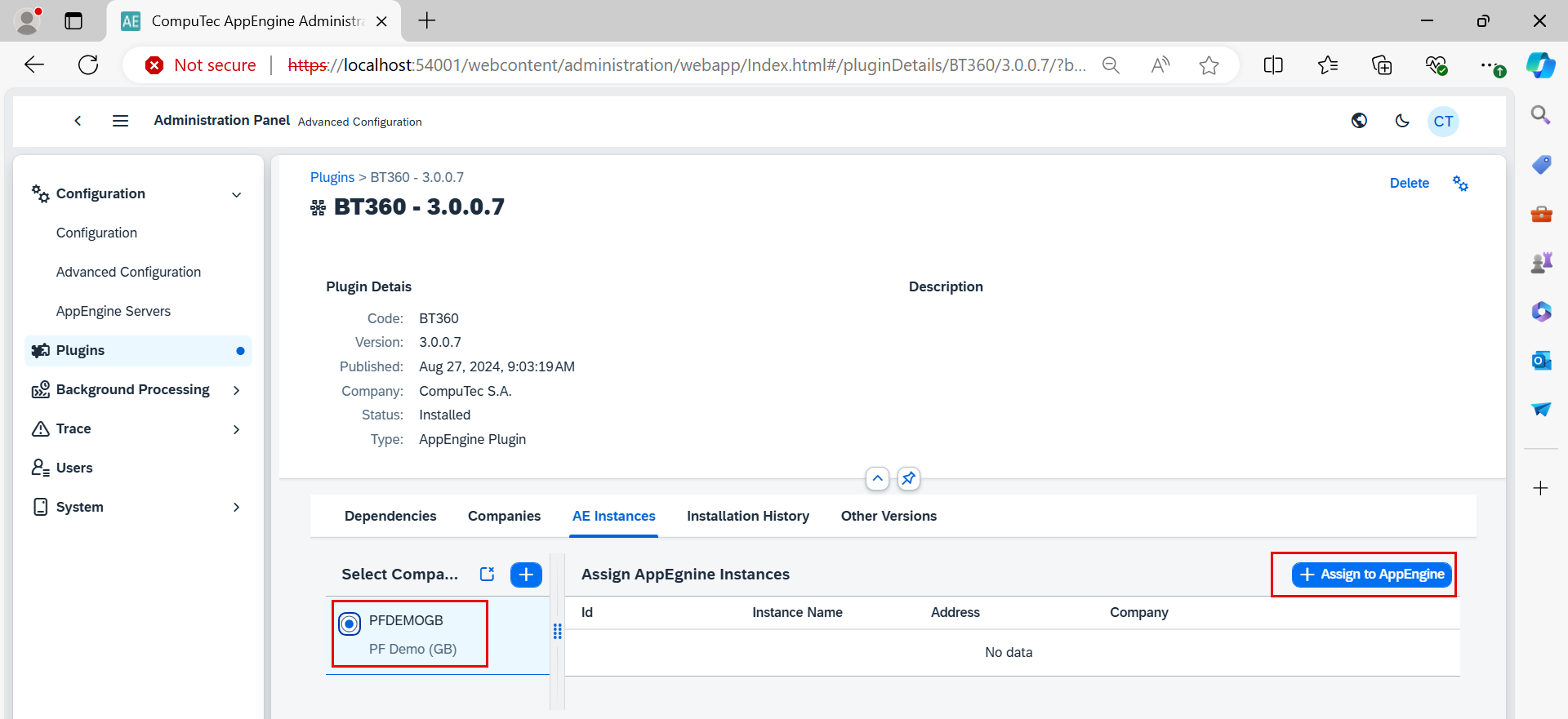1568x719 pixels.
Task: Toggle the hamburger side menu icon
Action: click(120, 121)
